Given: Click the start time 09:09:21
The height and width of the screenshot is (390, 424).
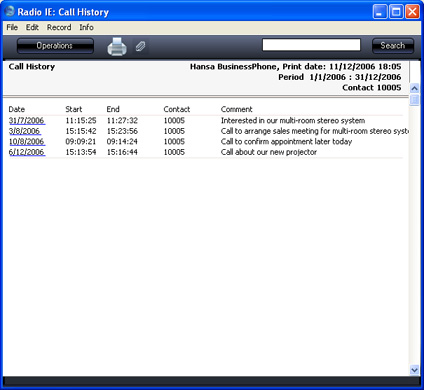Looking at the screenshot, I should point(81,142).
